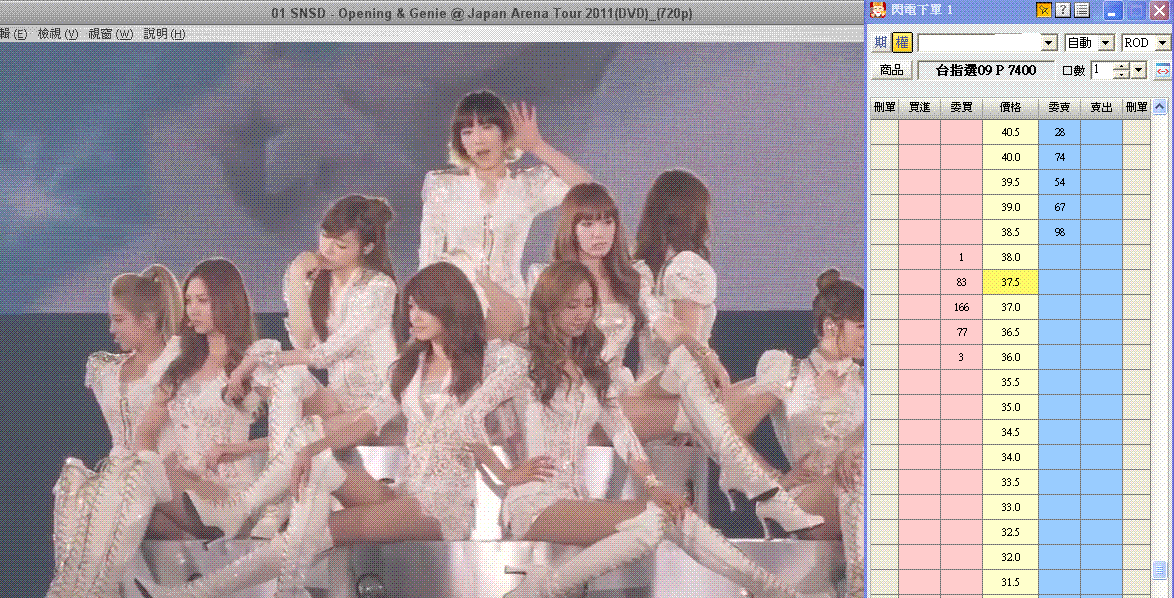
Task: Minimize the 閃電下單 1 window
Action: click(x=1113, y=10)
